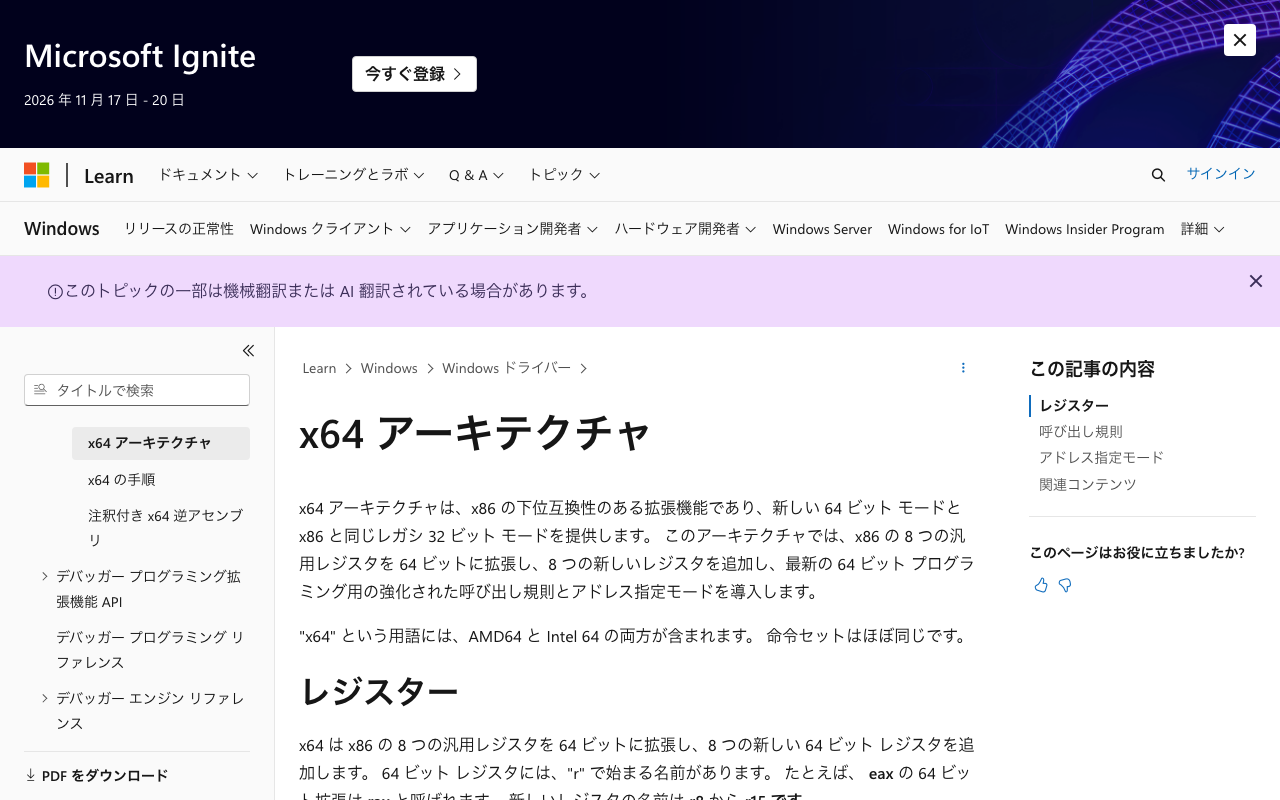
Task: Jump to アドレス指定モード section in outline
Action: (1101, 457)
